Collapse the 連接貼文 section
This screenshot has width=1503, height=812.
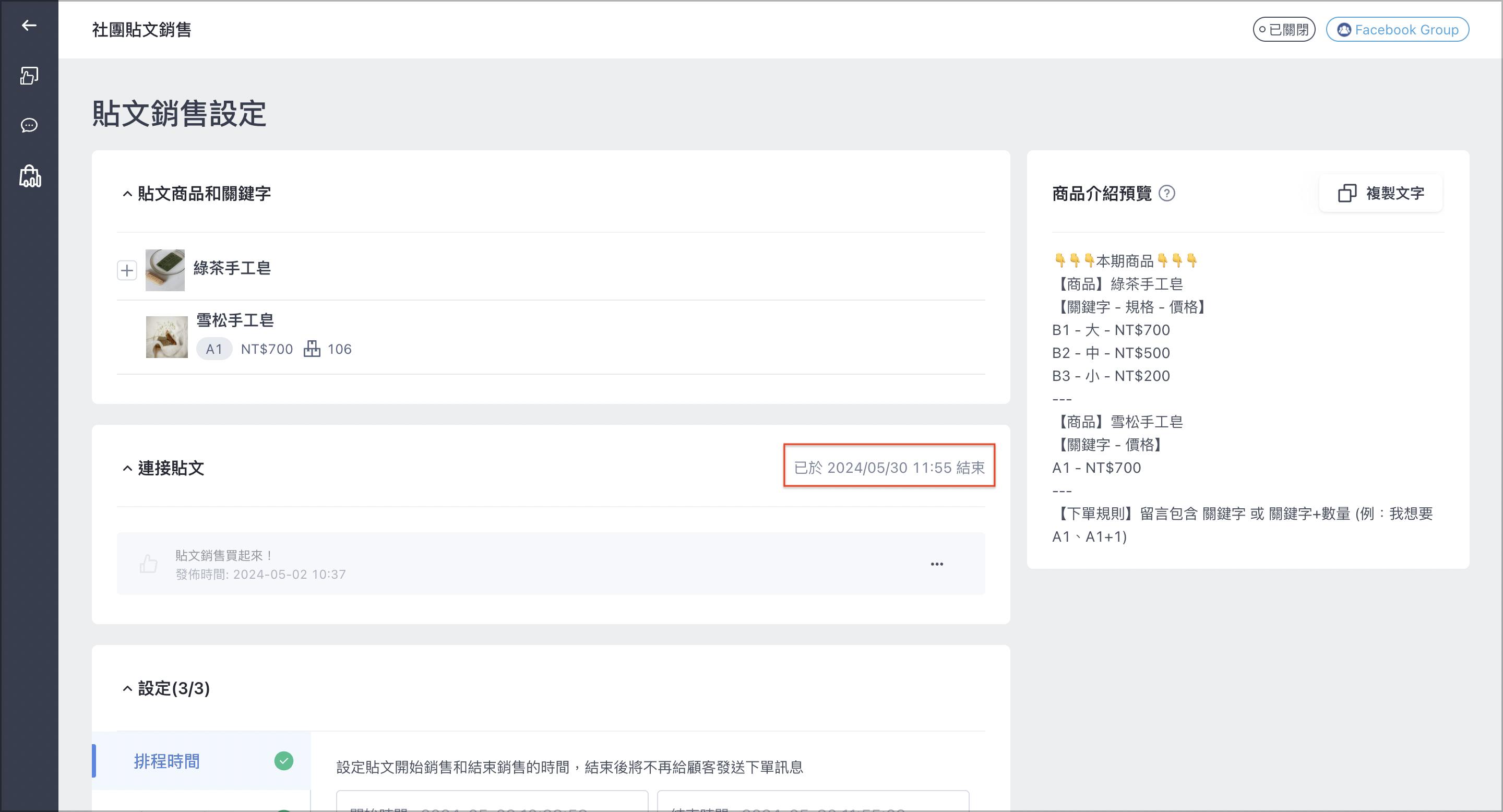click(x=127, y=469)
